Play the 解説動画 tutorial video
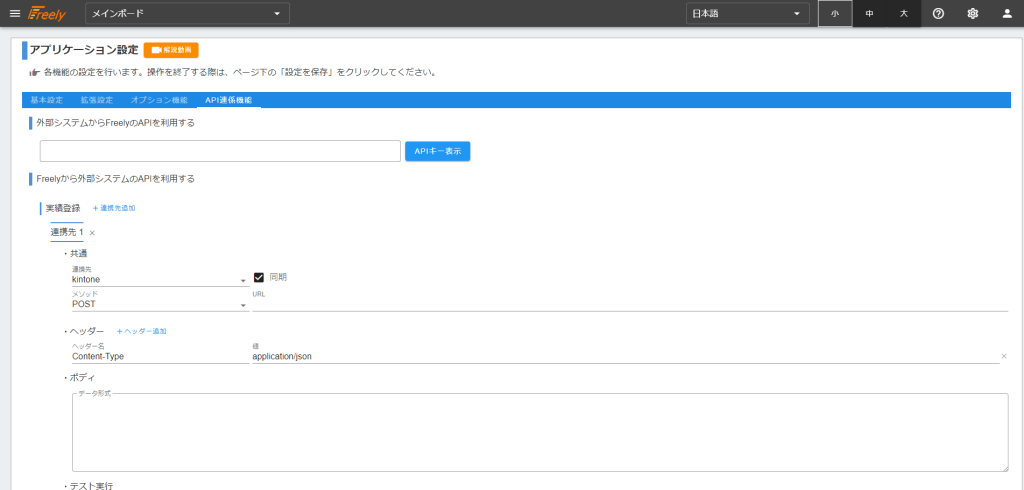1024x490 pixels. click(x=171, y=50)
